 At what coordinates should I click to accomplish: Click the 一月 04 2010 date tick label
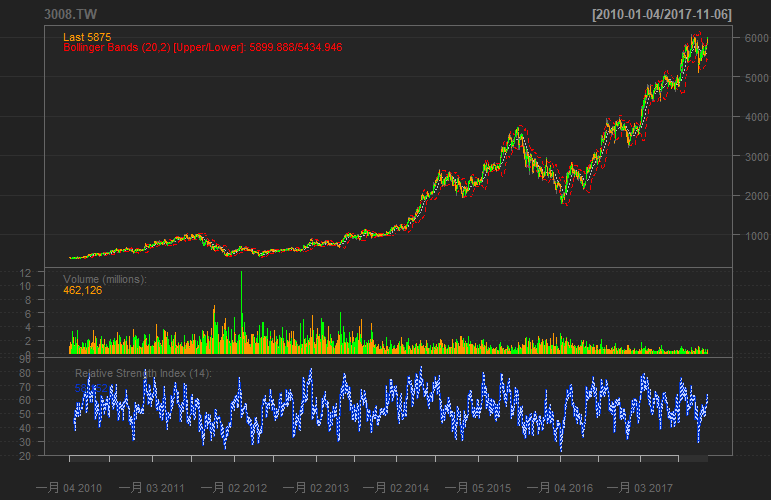tap(69, 487)
